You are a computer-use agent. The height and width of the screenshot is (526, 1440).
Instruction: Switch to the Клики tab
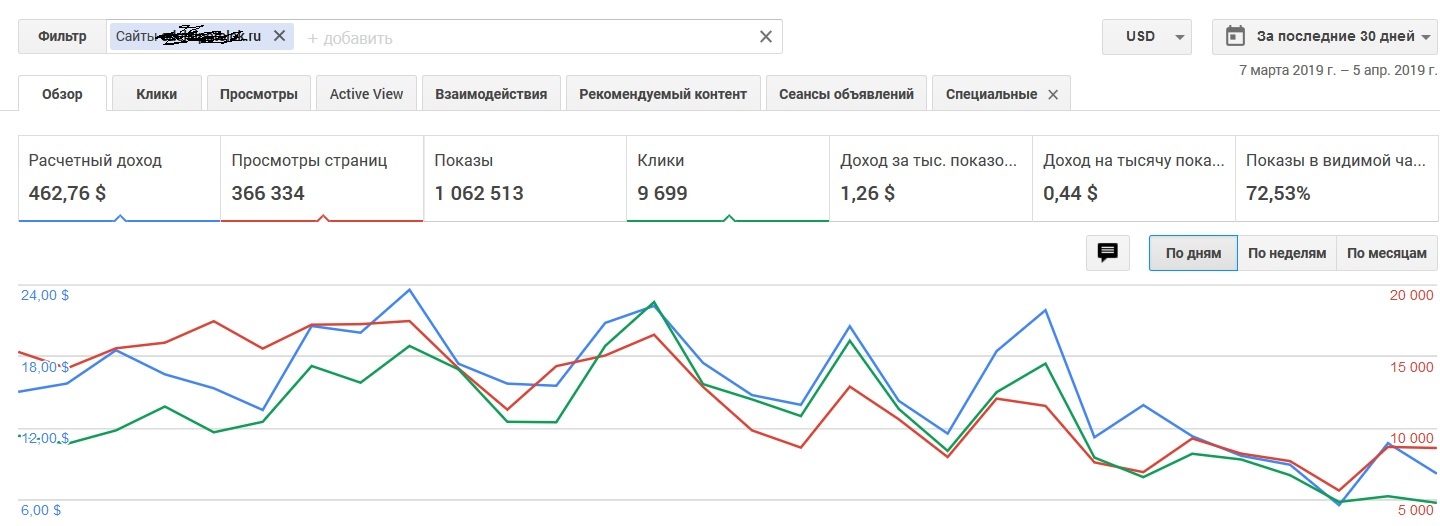157,94
